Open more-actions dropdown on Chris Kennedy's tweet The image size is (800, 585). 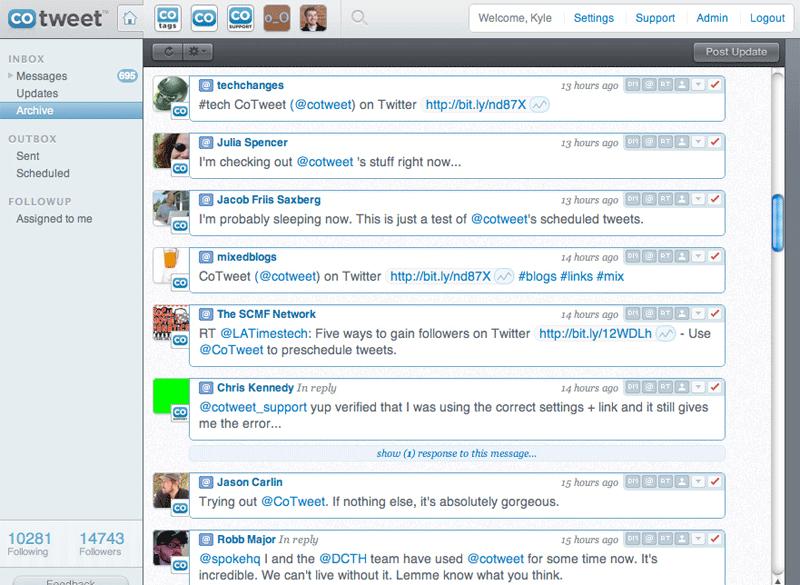click(698, 387)
